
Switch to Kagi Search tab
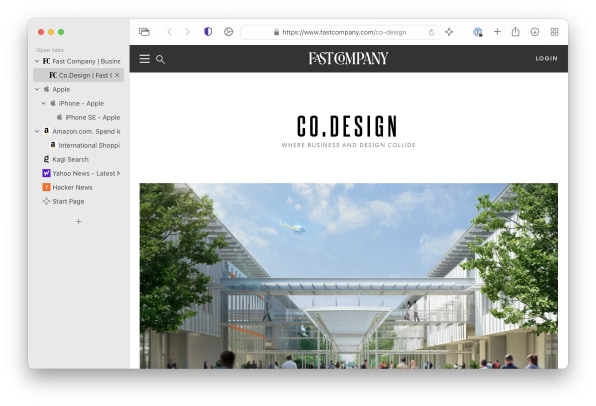(65, 159)
